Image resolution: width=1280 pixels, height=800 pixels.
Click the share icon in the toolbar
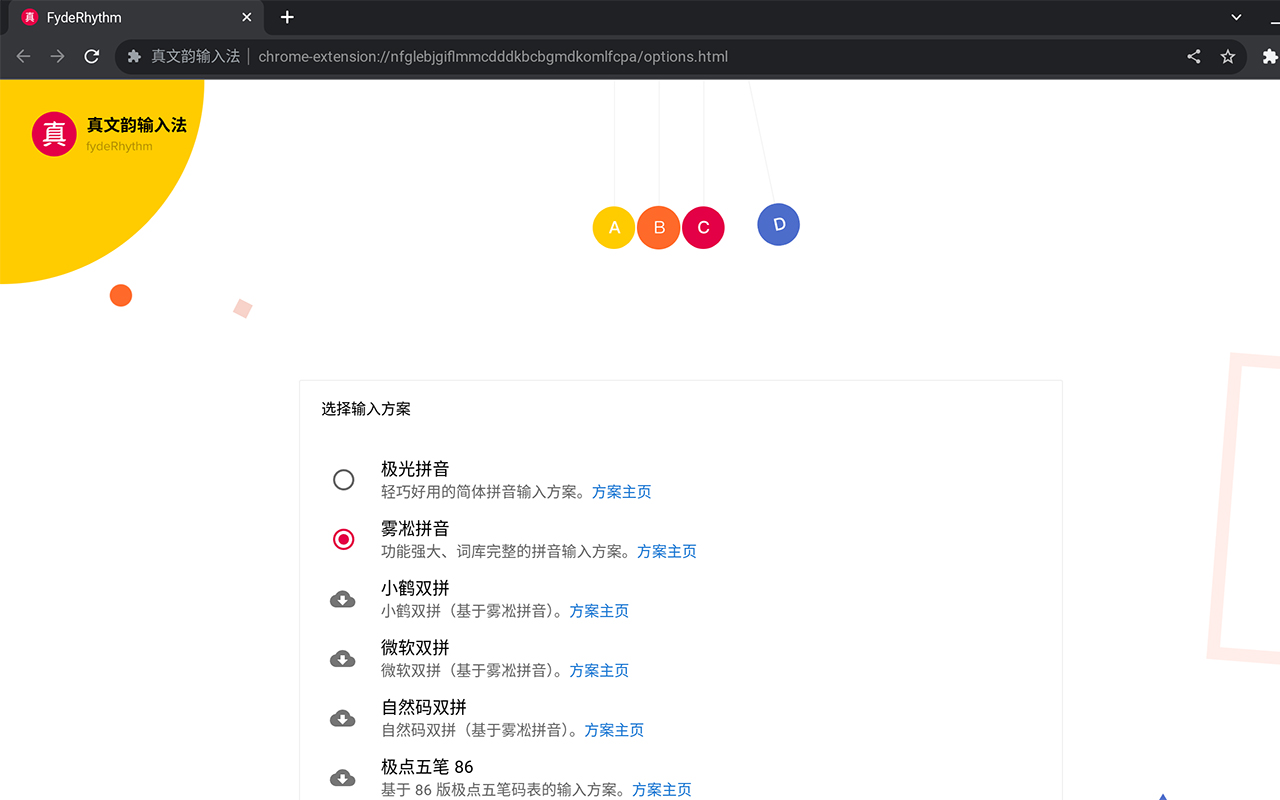pos(1193,57)
